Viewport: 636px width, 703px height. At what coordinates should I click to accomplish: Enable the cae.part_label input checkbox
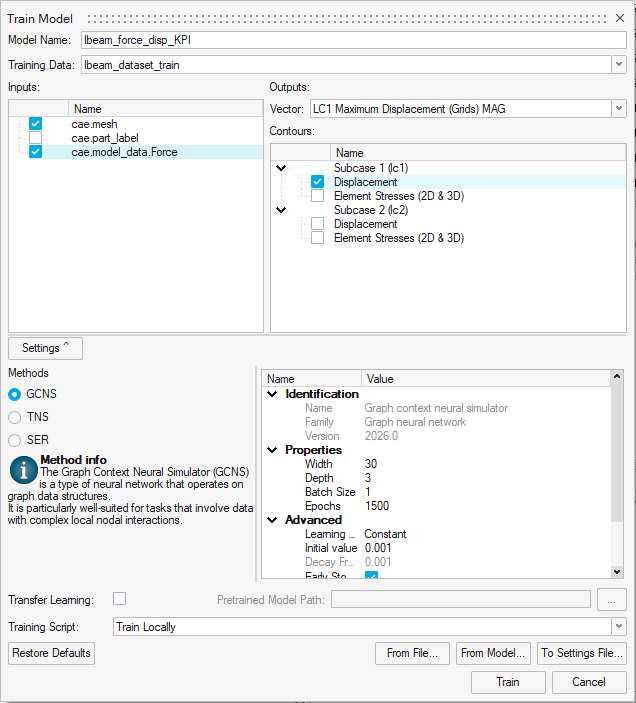(x=35, y=138)
